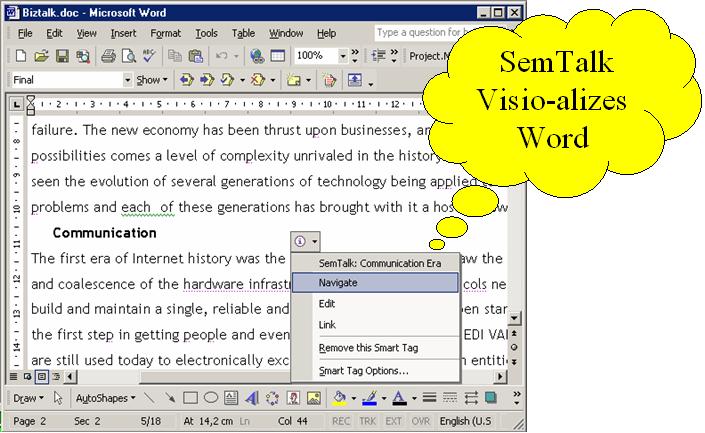The height and width of the screenshot is (433, 705).
Task: Toggle EXT extend selection in status bar
Action: pos(393,421)
